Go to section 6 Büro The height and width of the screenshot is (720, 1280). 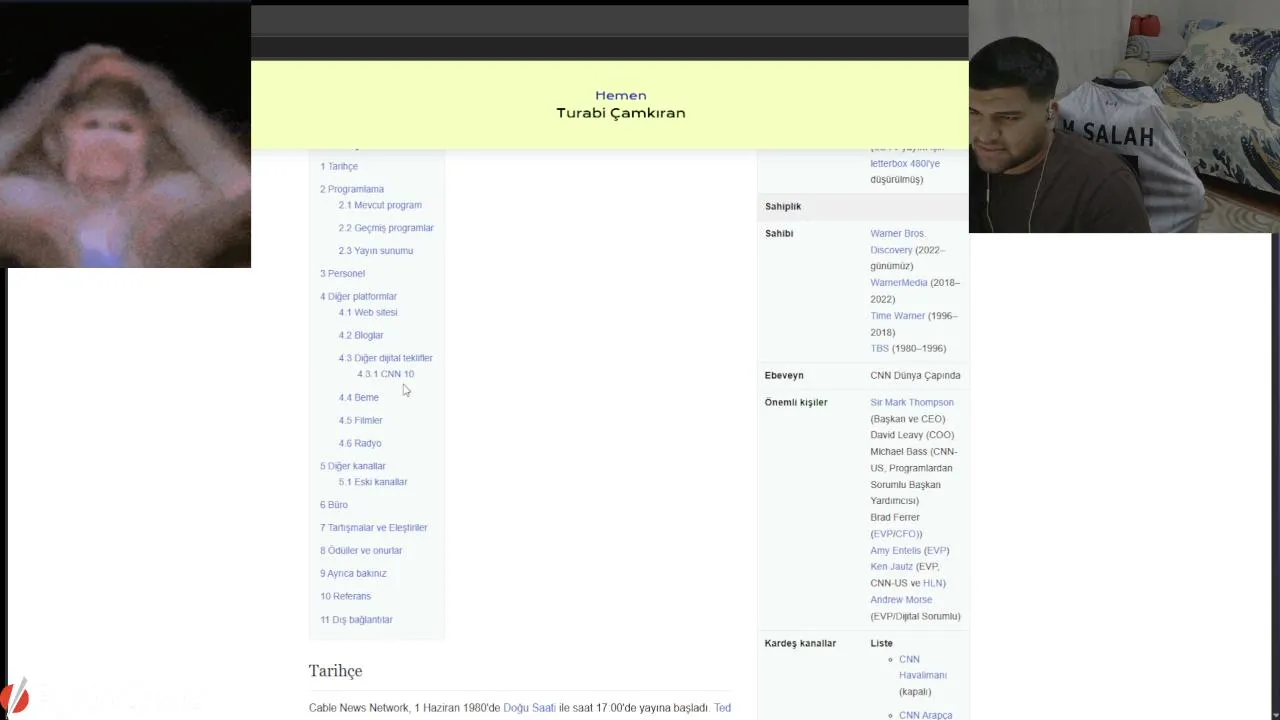click(x=334, y=505)
